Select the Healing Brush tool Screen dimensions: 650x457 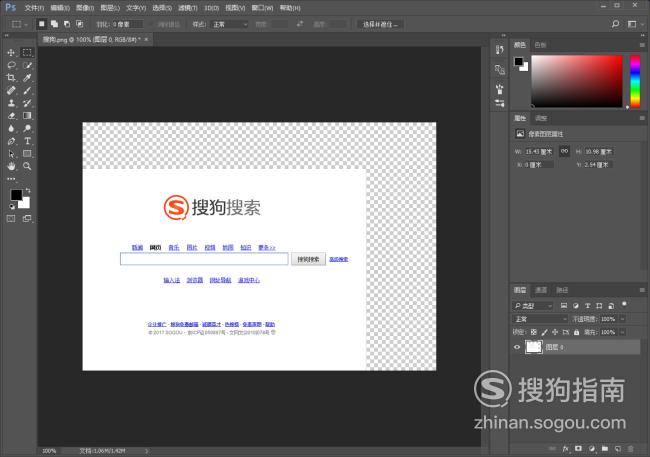(x=11, y=90)
